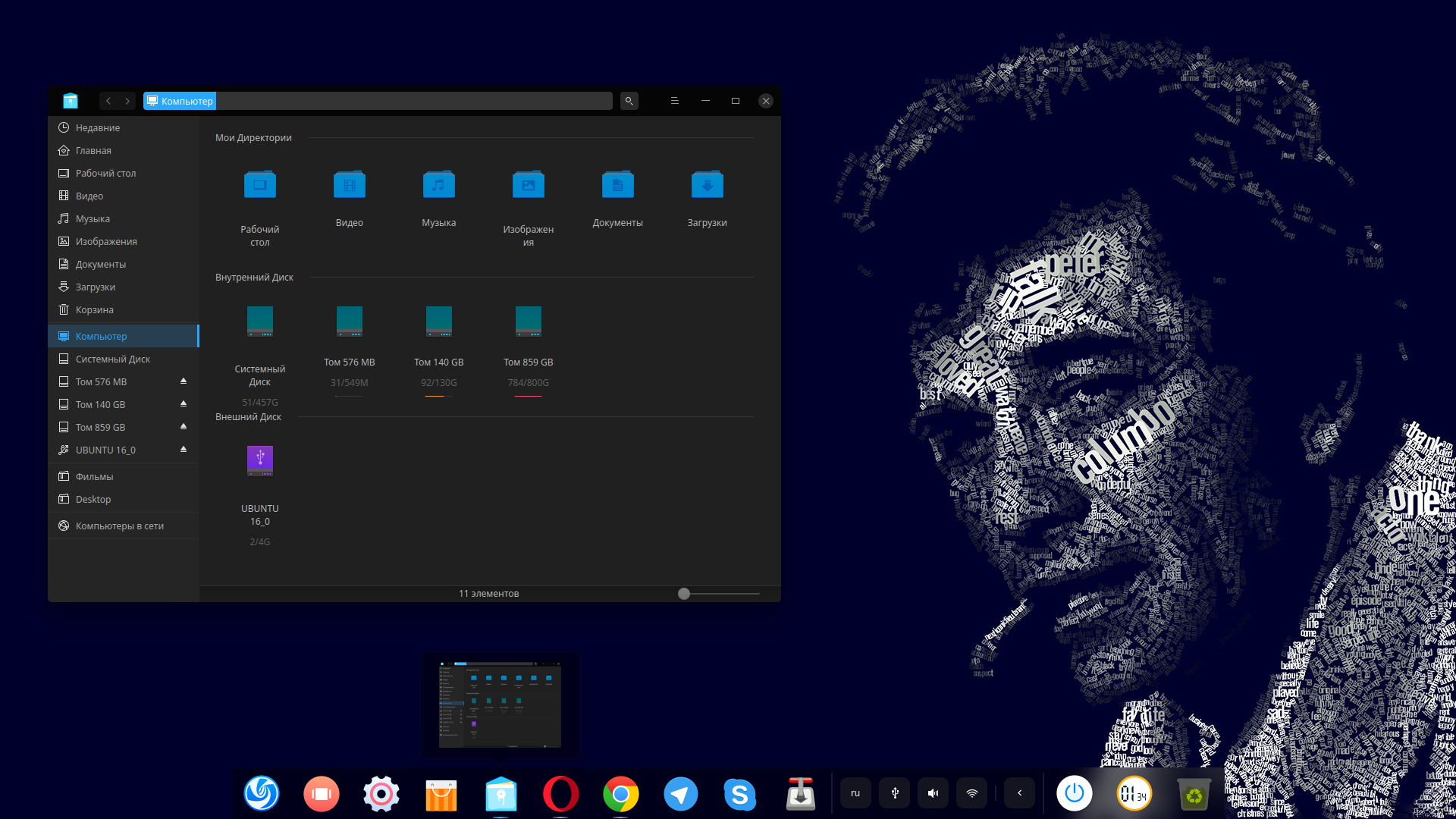Select Документы in the sidebar
Image resolution: width=1456 pixels, height=819 pixels.
pyautogui.click(x=124, y=264)
